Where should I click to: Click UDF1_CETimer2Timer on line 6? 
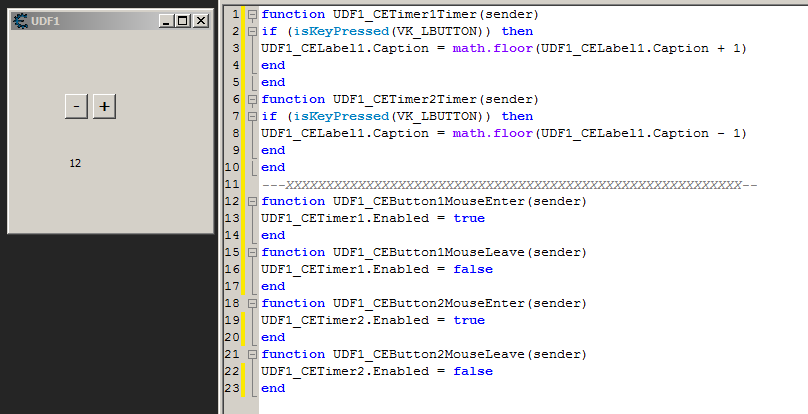pos(405,100)
